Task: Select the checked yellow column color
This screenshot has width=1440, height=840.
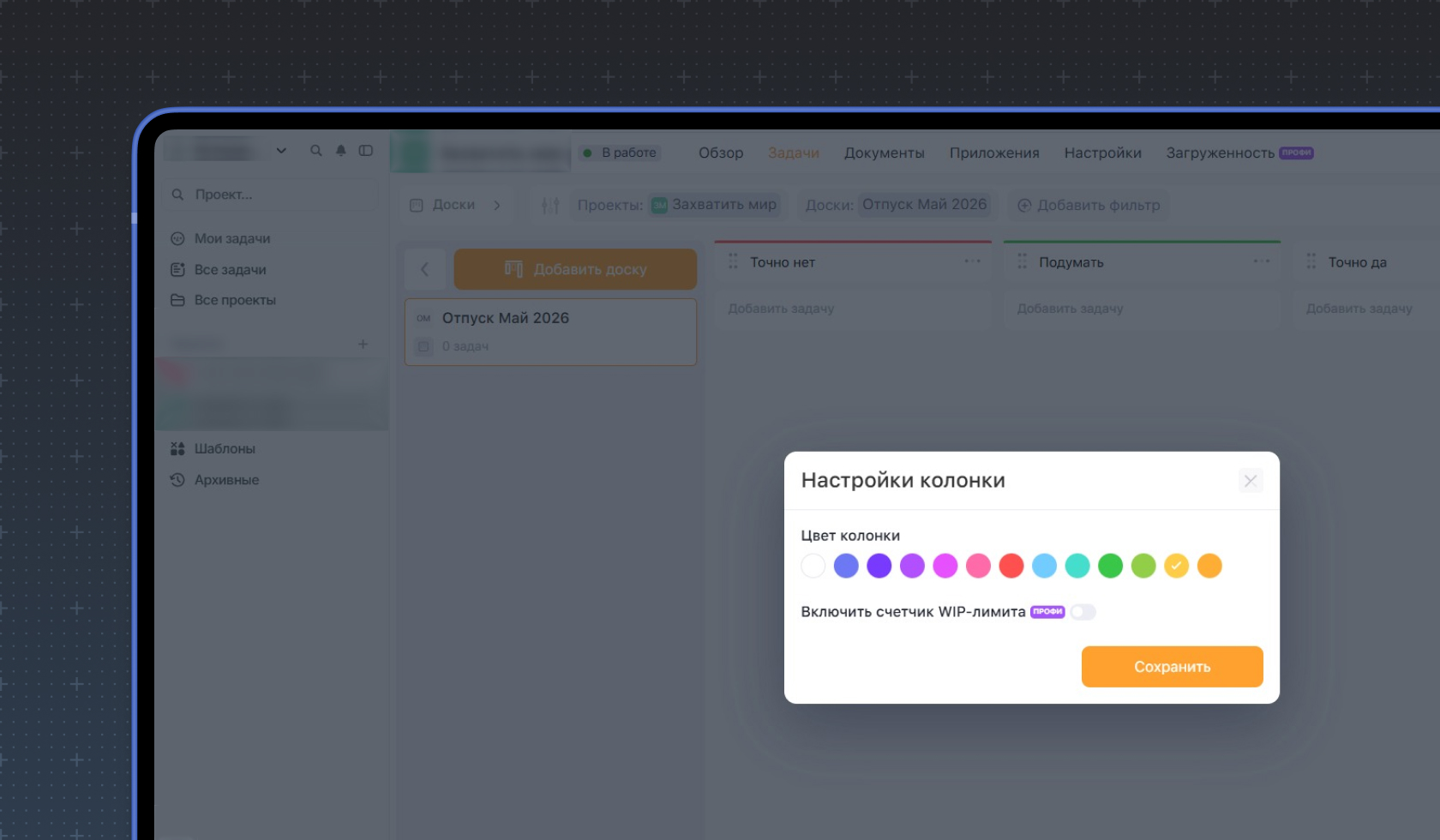Action: point(1176,566)
